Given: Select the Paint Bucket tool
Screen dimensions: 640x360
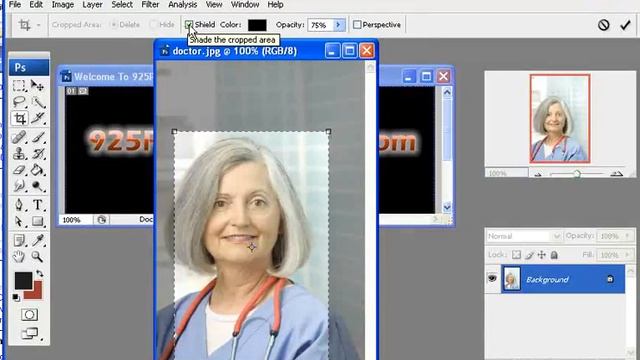Looking at the screenshot, I should (38, 170).
